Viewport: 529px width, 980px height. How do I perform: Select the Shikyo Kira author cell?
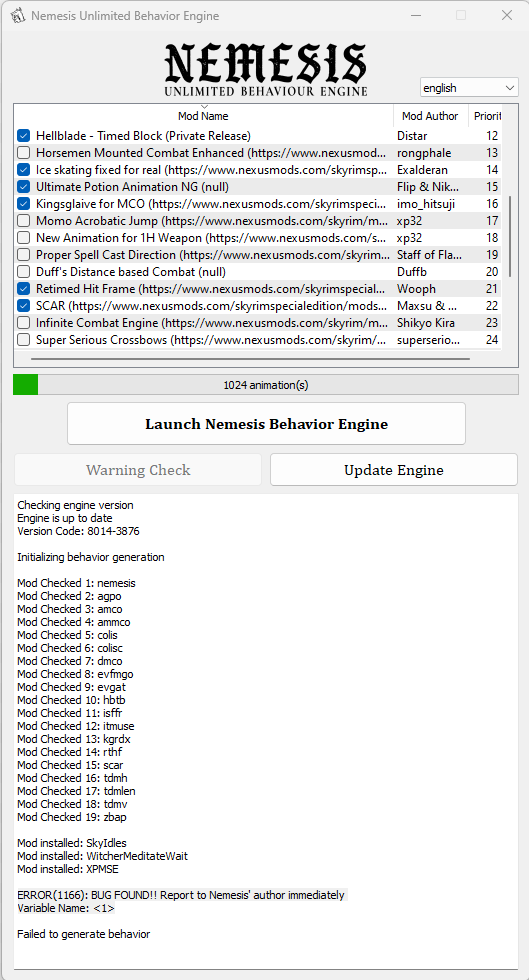(x=426, y=322)
